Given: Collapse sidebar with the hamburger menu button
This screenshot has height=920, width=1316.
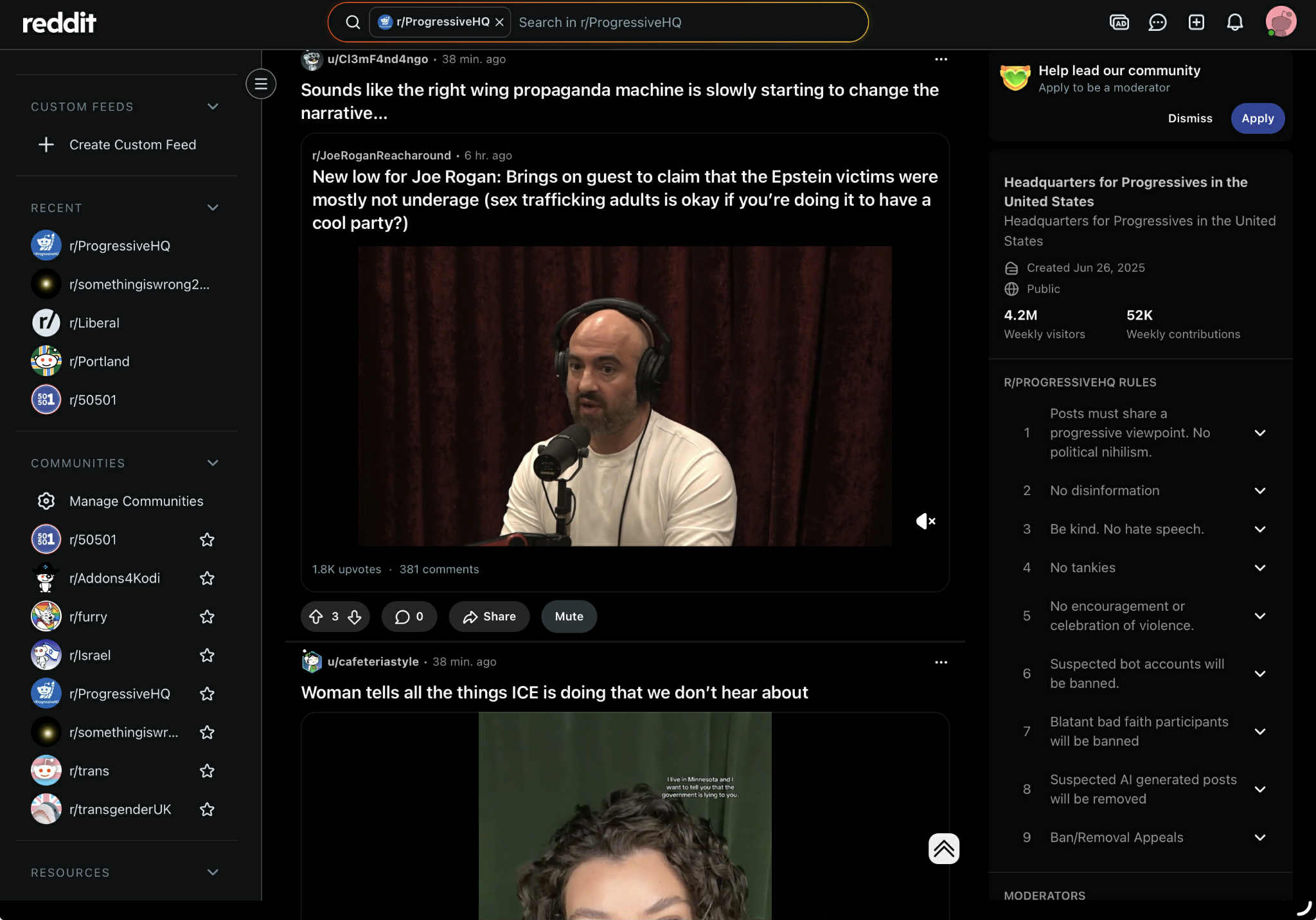Looking at the screenshot, I should tap(261, 84).
